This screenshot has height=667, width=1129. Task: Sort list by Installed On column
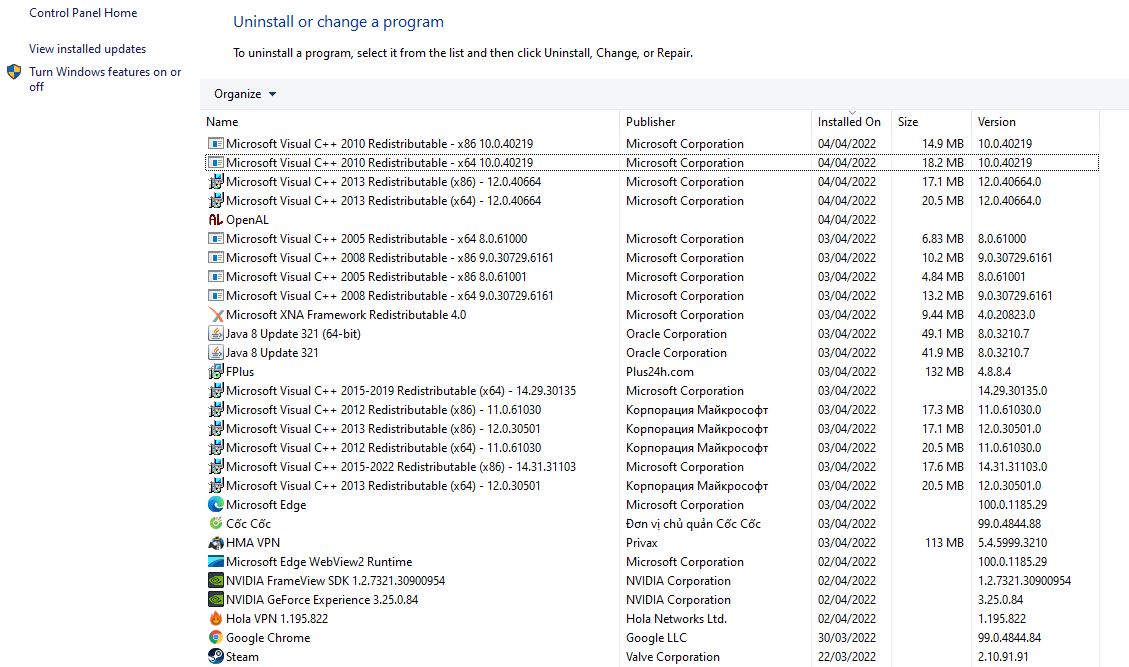coord(849,122)
